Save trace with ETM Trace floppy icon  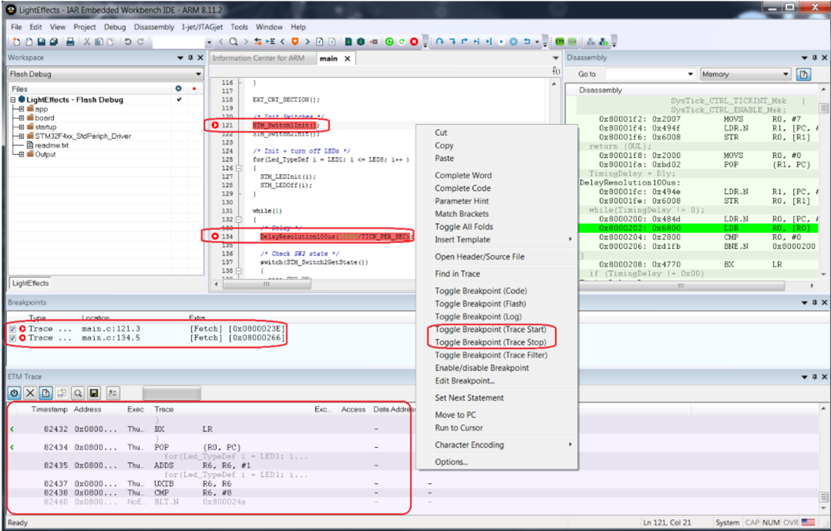click(94, 393)
